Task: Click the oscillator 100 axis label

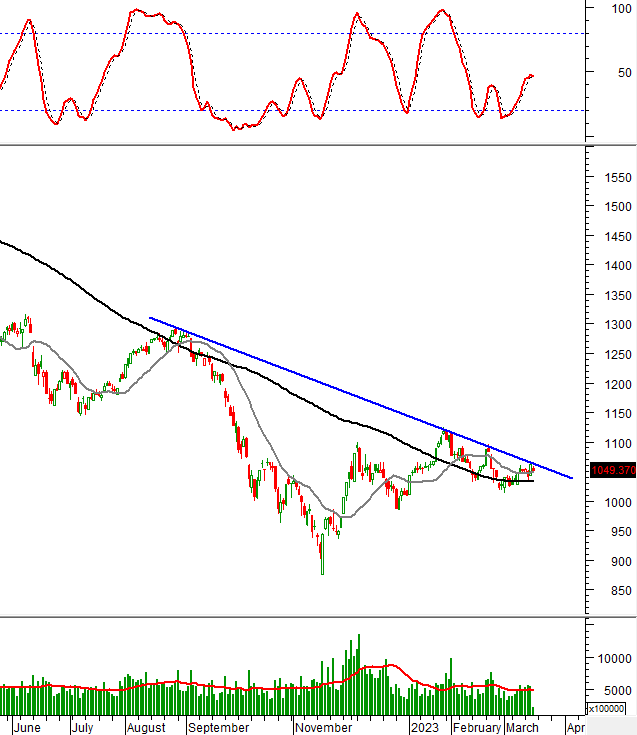Action: point(622,8)
